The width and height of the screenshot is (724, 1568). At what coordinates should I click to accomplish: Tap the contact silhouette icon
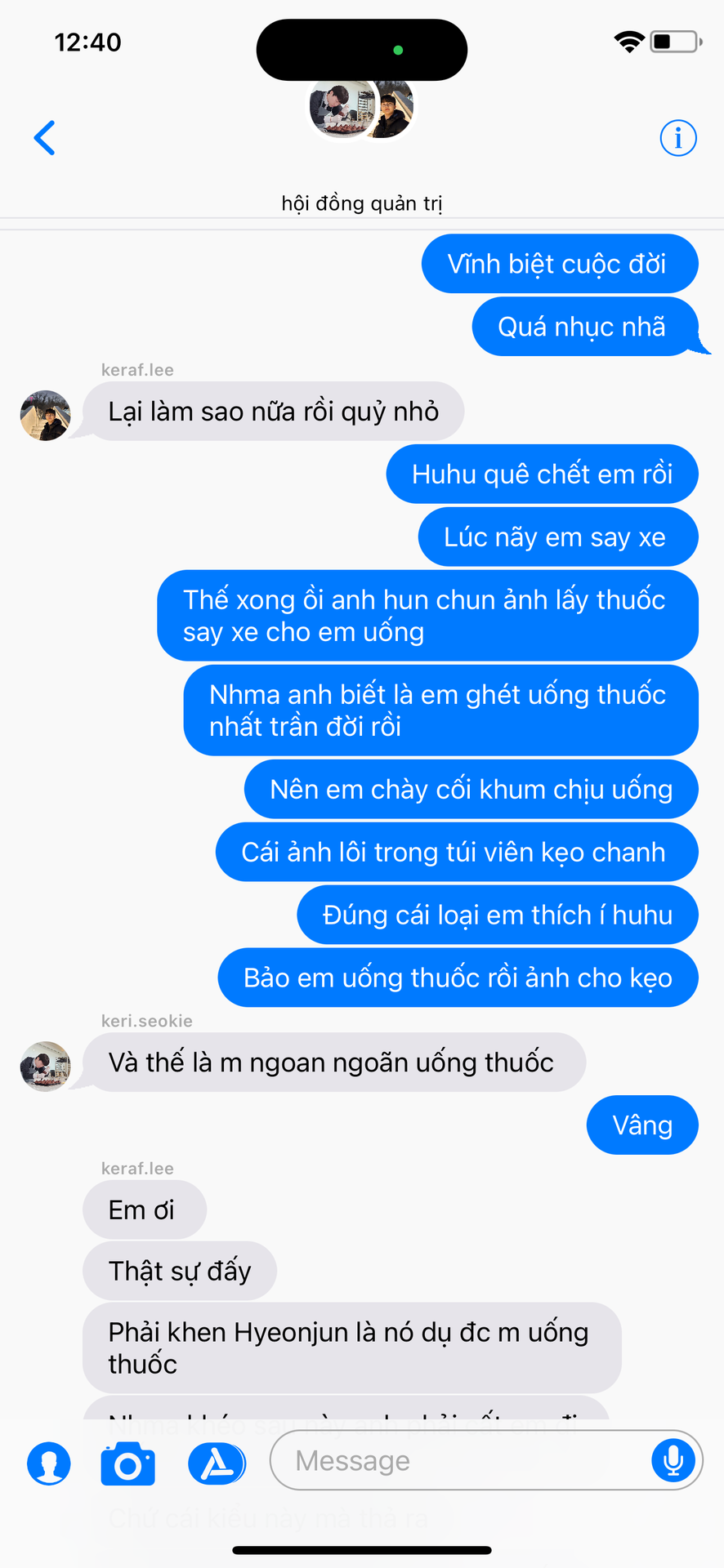49,1463
